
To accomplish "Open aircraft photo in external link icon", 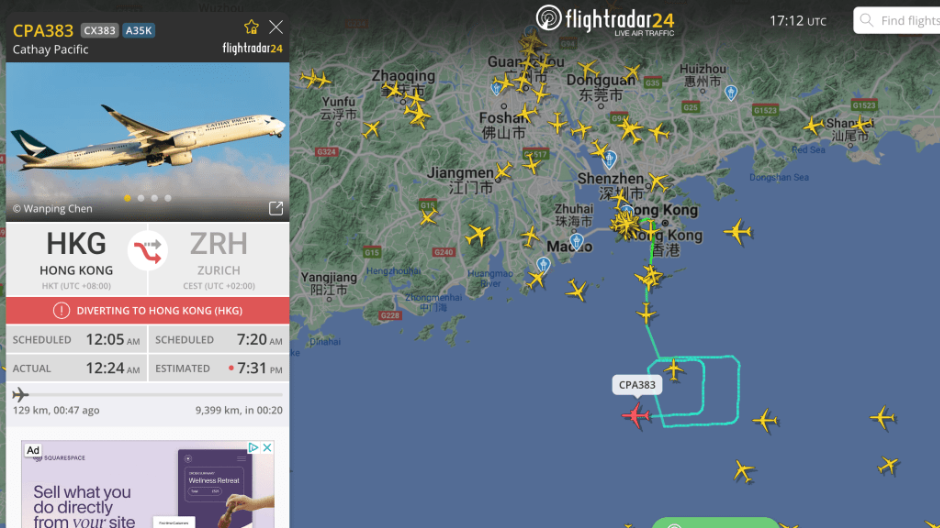I will click(x=276, y=208).
